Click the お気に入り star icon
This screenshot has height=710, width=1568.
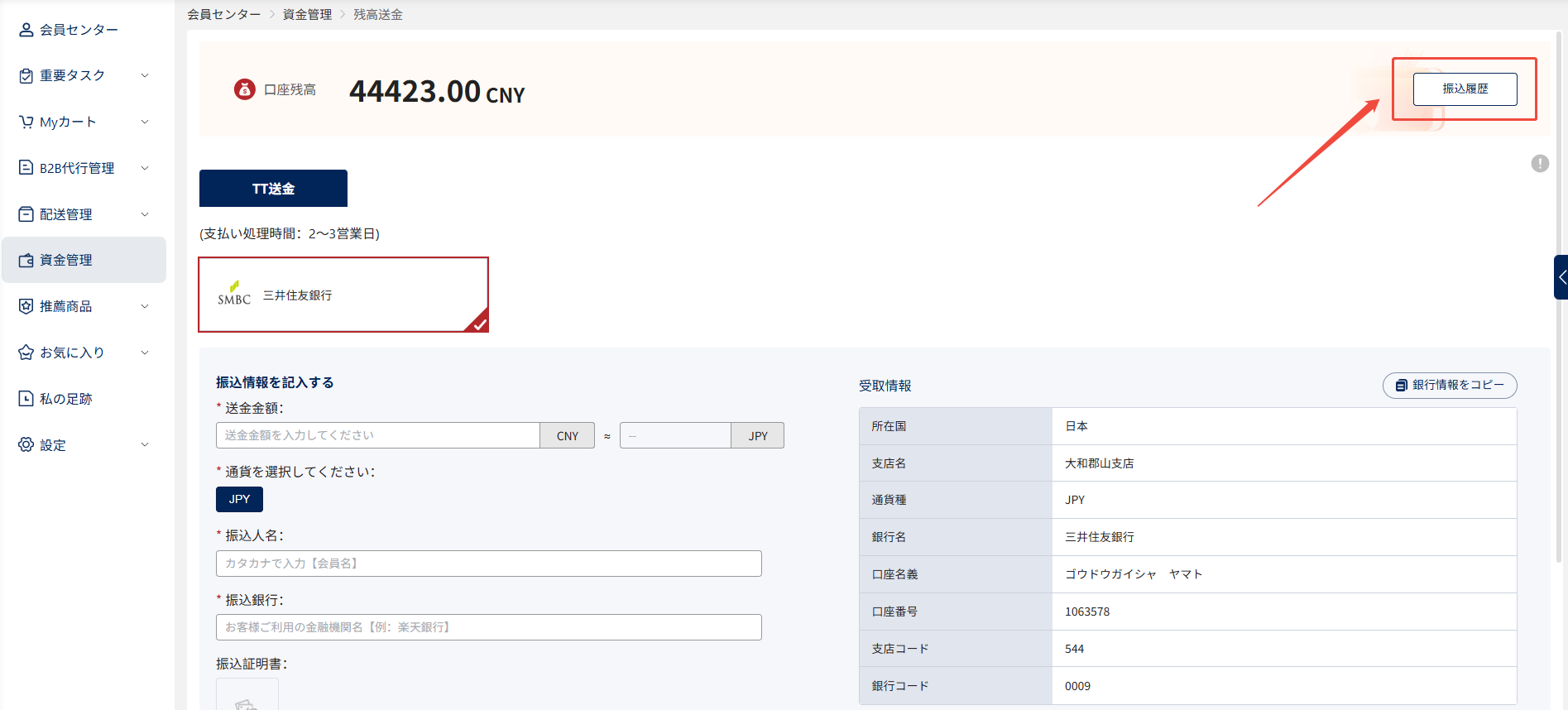click(x=26, y=353)
